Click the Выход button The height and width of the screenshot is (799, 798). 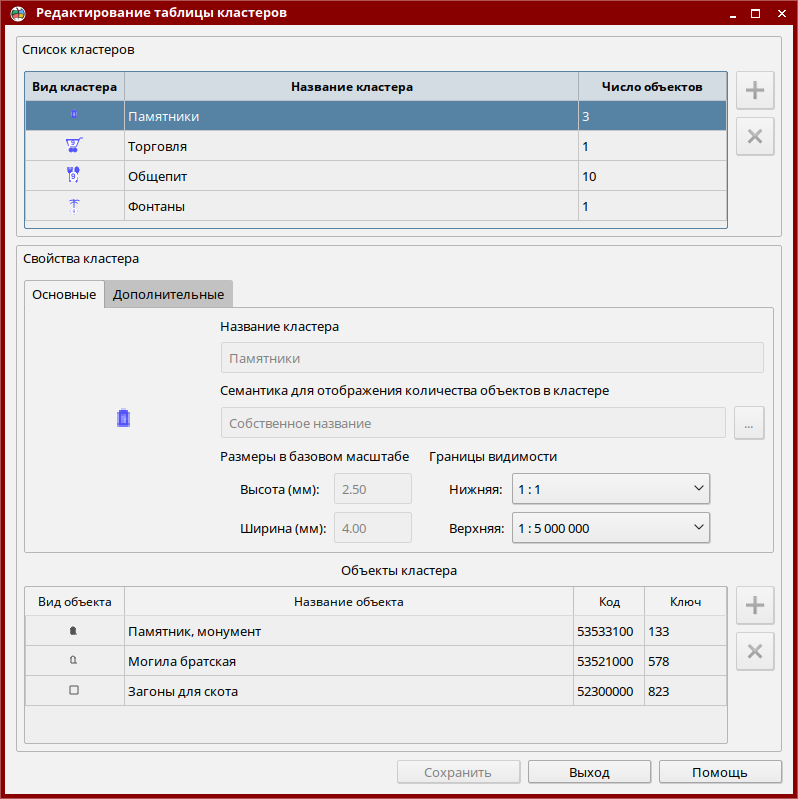(589, 773)
